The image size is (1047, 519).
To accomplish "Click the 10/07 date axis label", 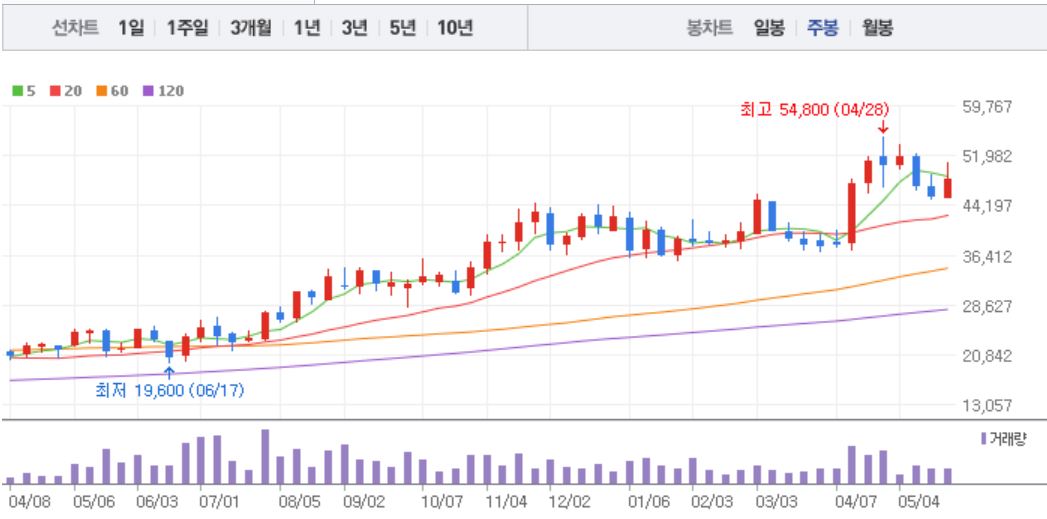I will pyautogui.click(x=443, y=502).
